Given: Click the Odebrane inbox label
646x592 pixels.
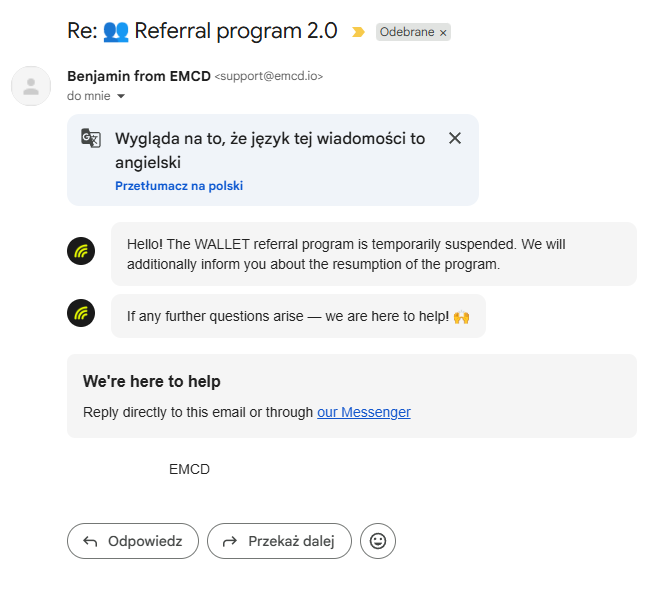Looking at the screenshot, I should 406,32.
